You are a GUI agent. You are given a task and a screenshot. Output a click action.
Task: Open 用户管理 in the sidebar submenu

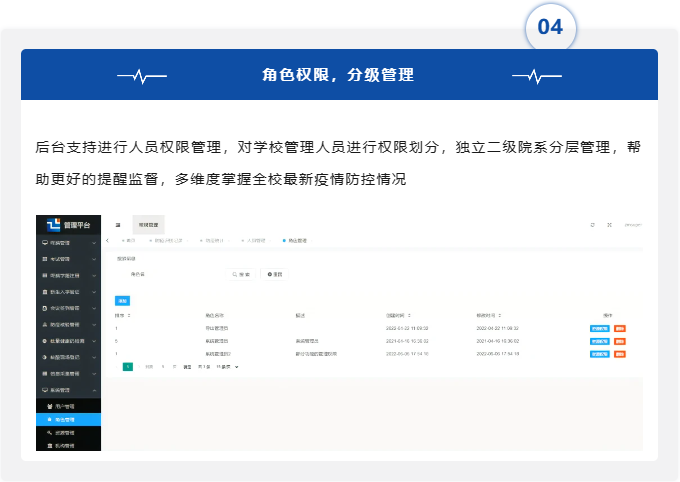(x=62, y=405)
